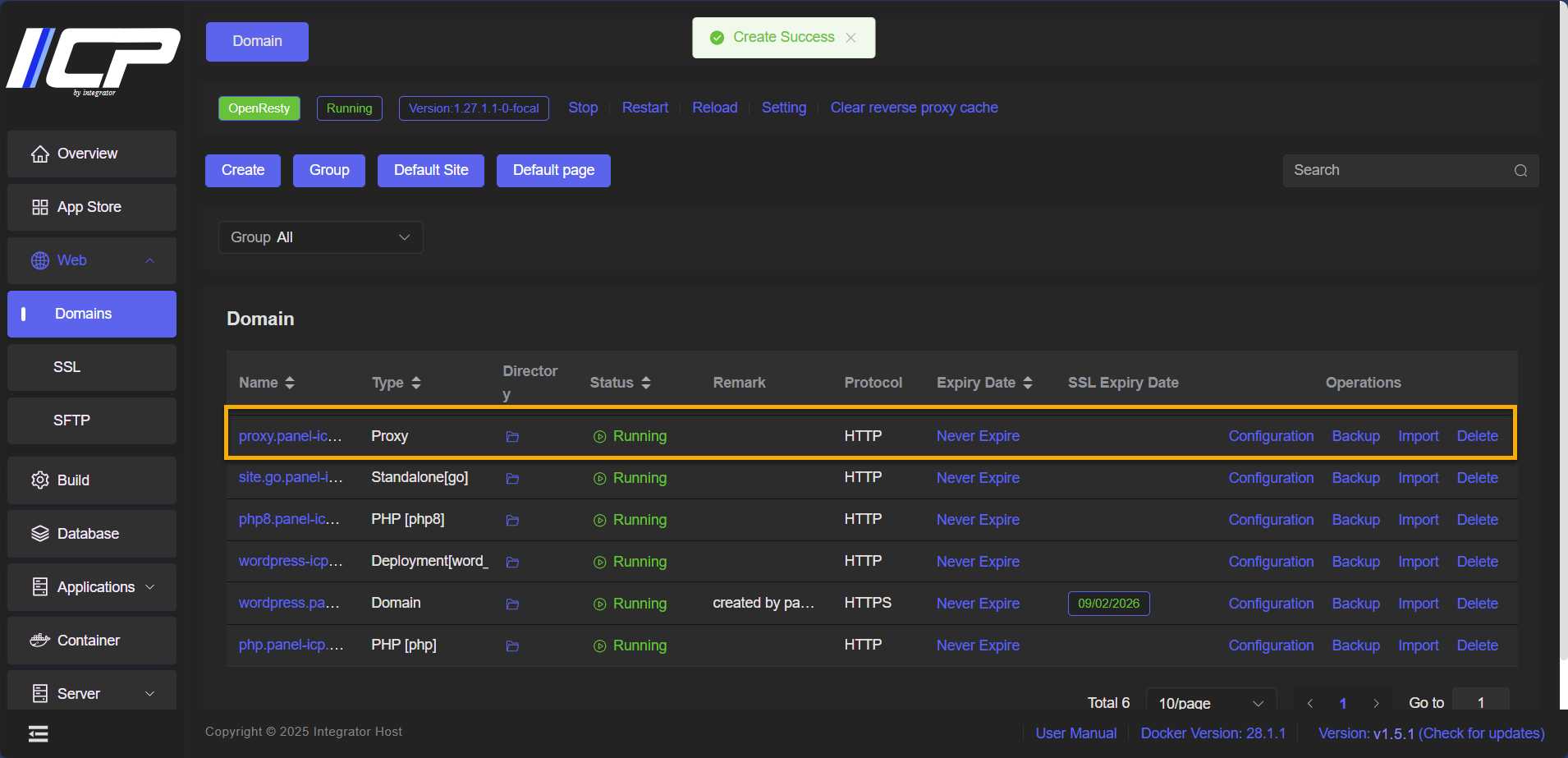1568x758 pixels.
Task: Sort table by Name column arrows
Action: point(290,383)
